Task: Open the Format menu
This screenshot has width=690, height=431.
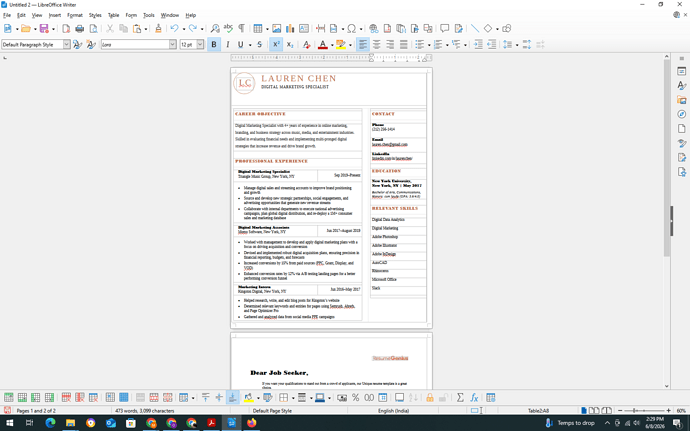Action: (x=75, y=15)
